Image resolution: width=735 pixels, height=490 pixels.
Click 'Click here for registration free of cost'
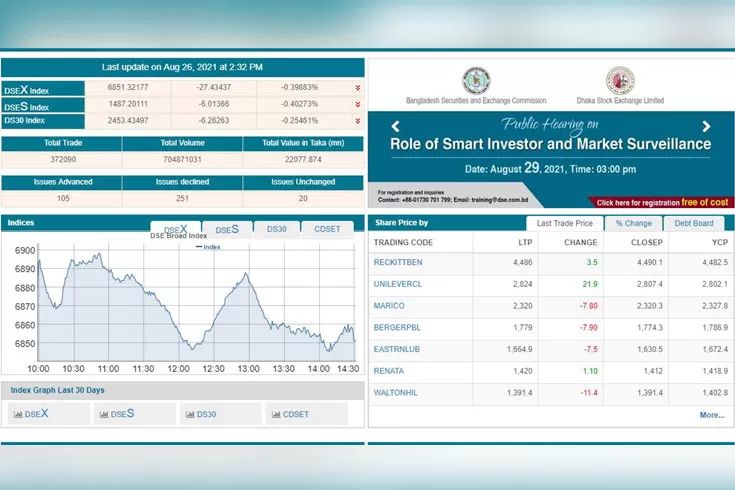662,202
